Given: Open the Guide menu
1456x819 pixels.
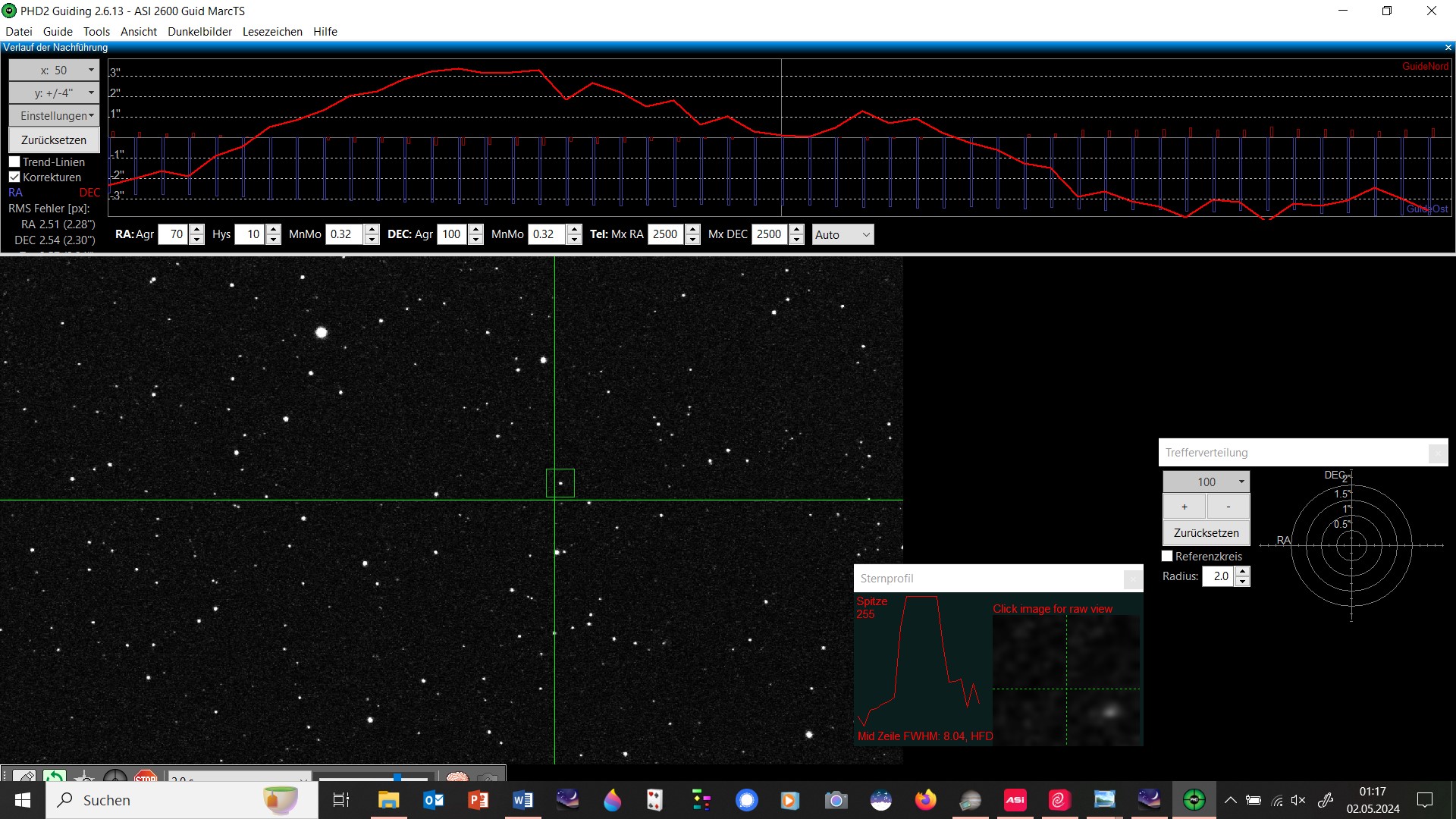Looking at the screenshot, I should tap(58, 32).
